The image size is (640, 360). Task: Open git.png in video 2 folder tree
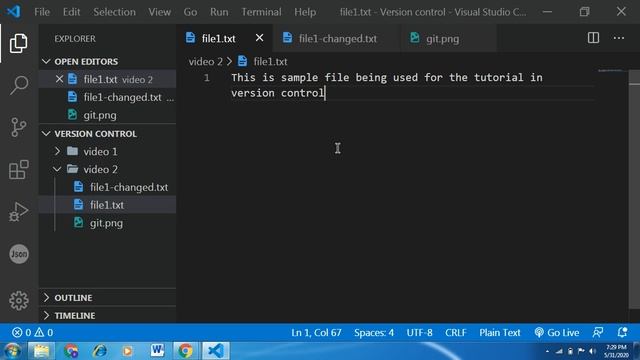coord(108,223)
